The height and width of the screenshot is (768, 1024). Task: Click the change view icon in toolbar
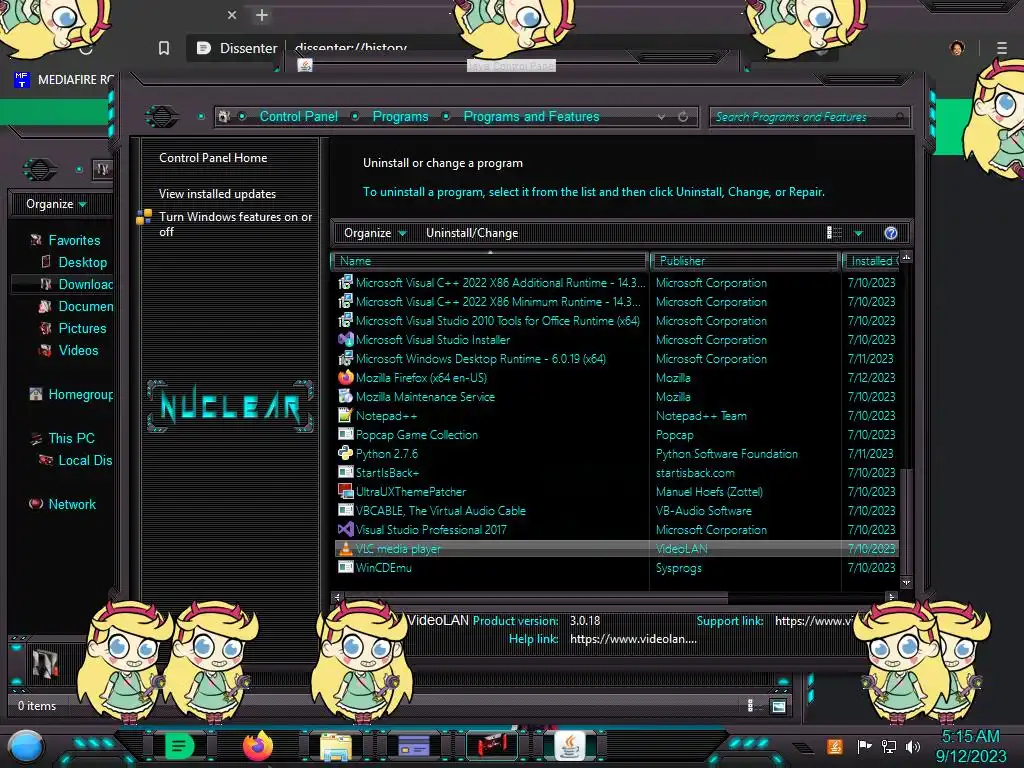834,233
